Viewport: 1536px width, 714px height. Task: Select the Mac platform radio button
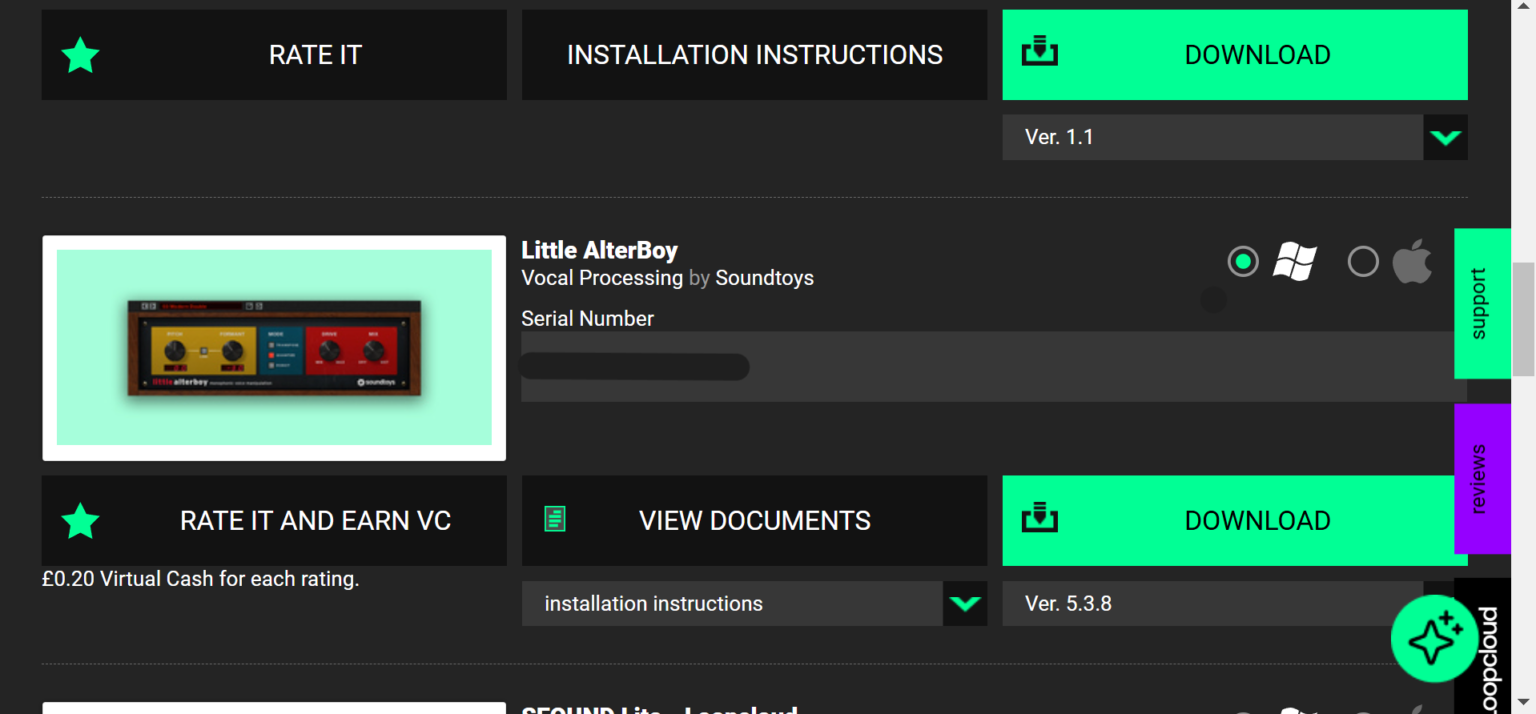tap(1363, 262)
